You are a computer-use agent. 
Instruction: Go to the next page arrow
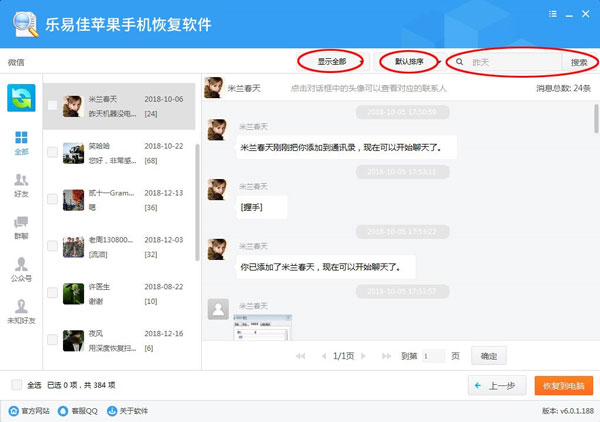coord(363,356)
